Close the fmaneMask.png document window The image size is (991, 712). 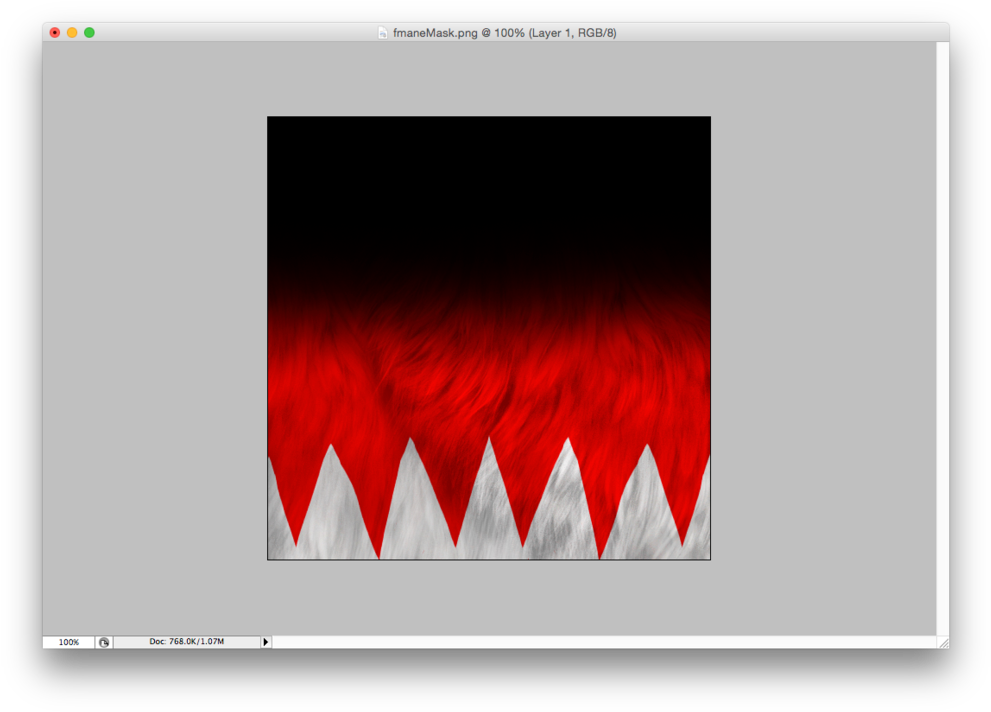55,32
